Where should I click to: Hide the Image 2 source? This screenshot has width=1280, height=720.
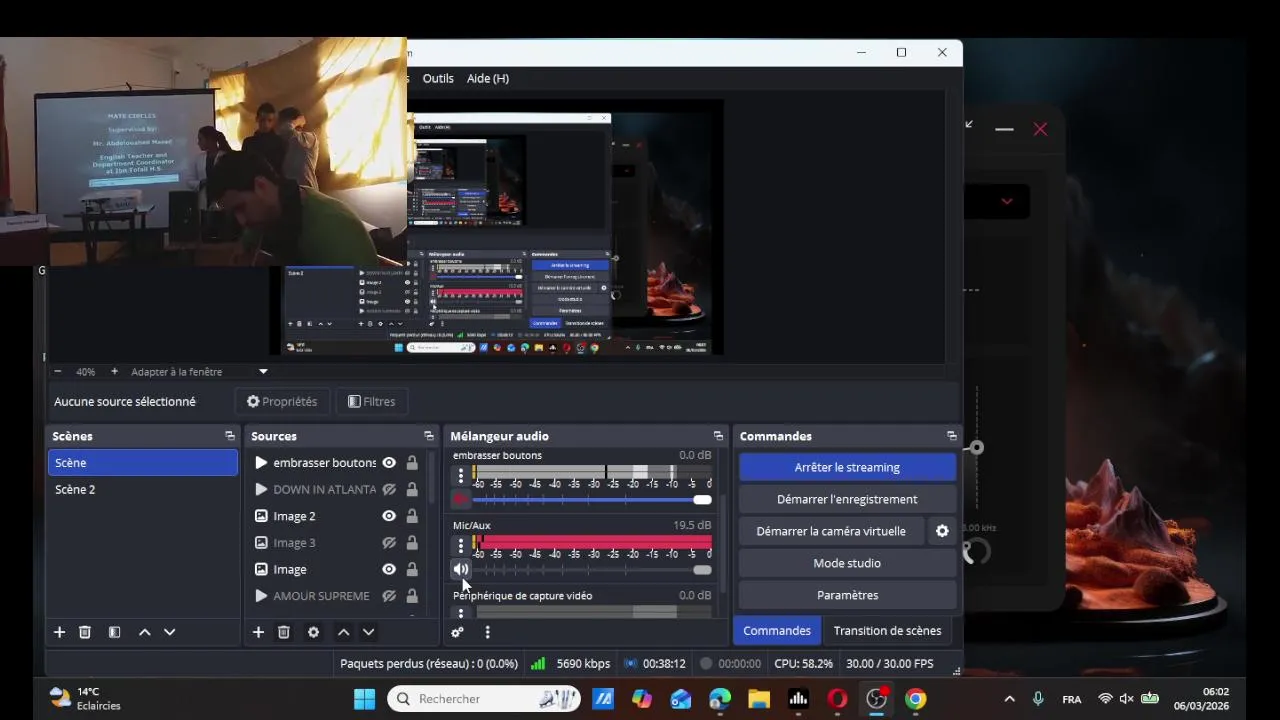(x=389, y=516)
